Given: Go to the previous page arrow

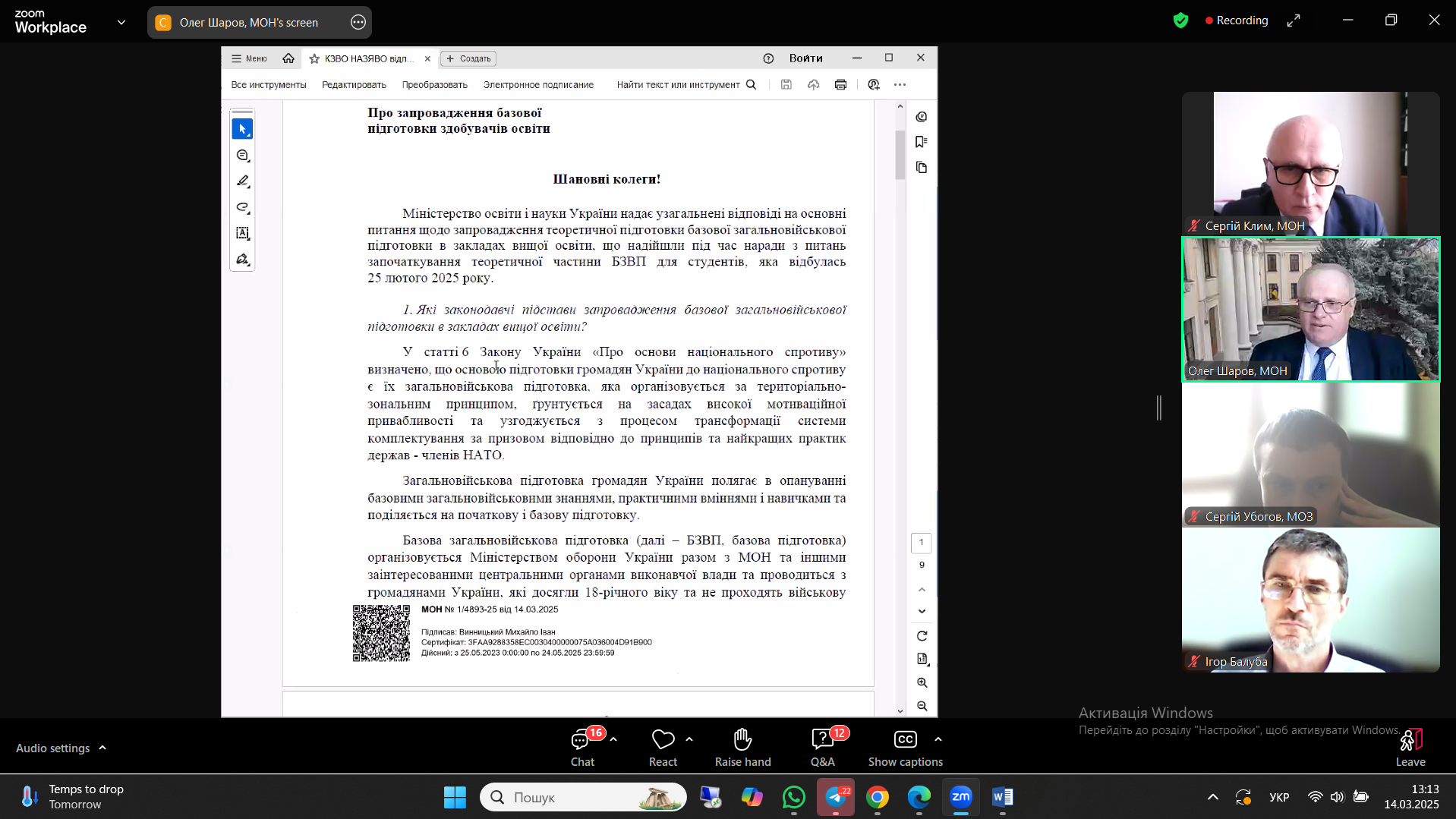Looking at the screenshot, I should point(922,589).
